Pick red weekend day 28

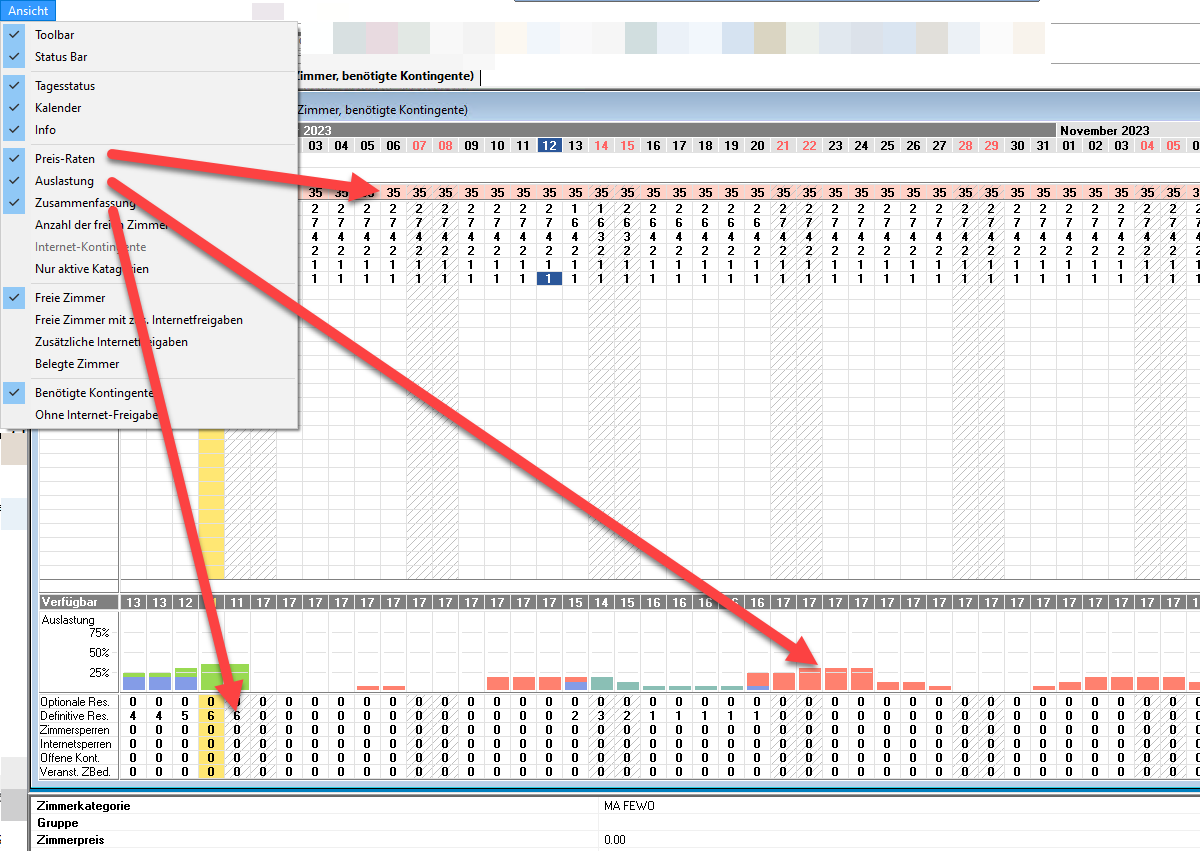coord(965,146)
